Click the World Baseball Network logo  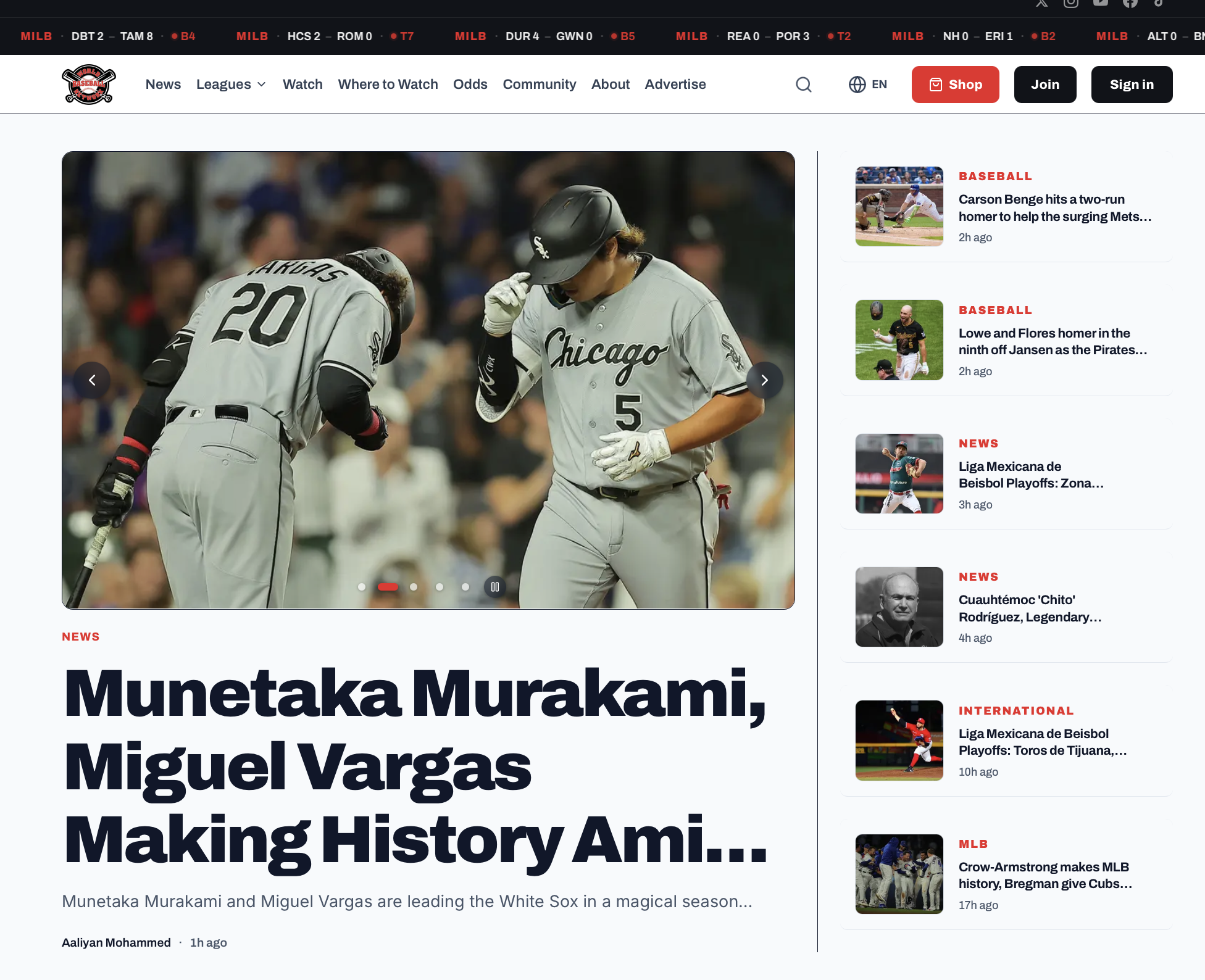point(89,85)
